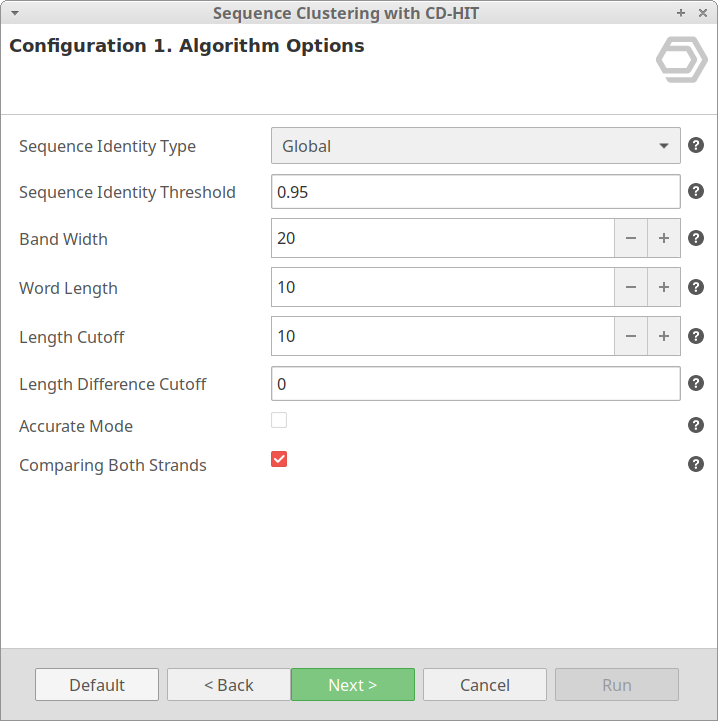
Task: Uncheck Comparing Both Strands checkbox
Action: pyautogui.click(x=279, y=459)
